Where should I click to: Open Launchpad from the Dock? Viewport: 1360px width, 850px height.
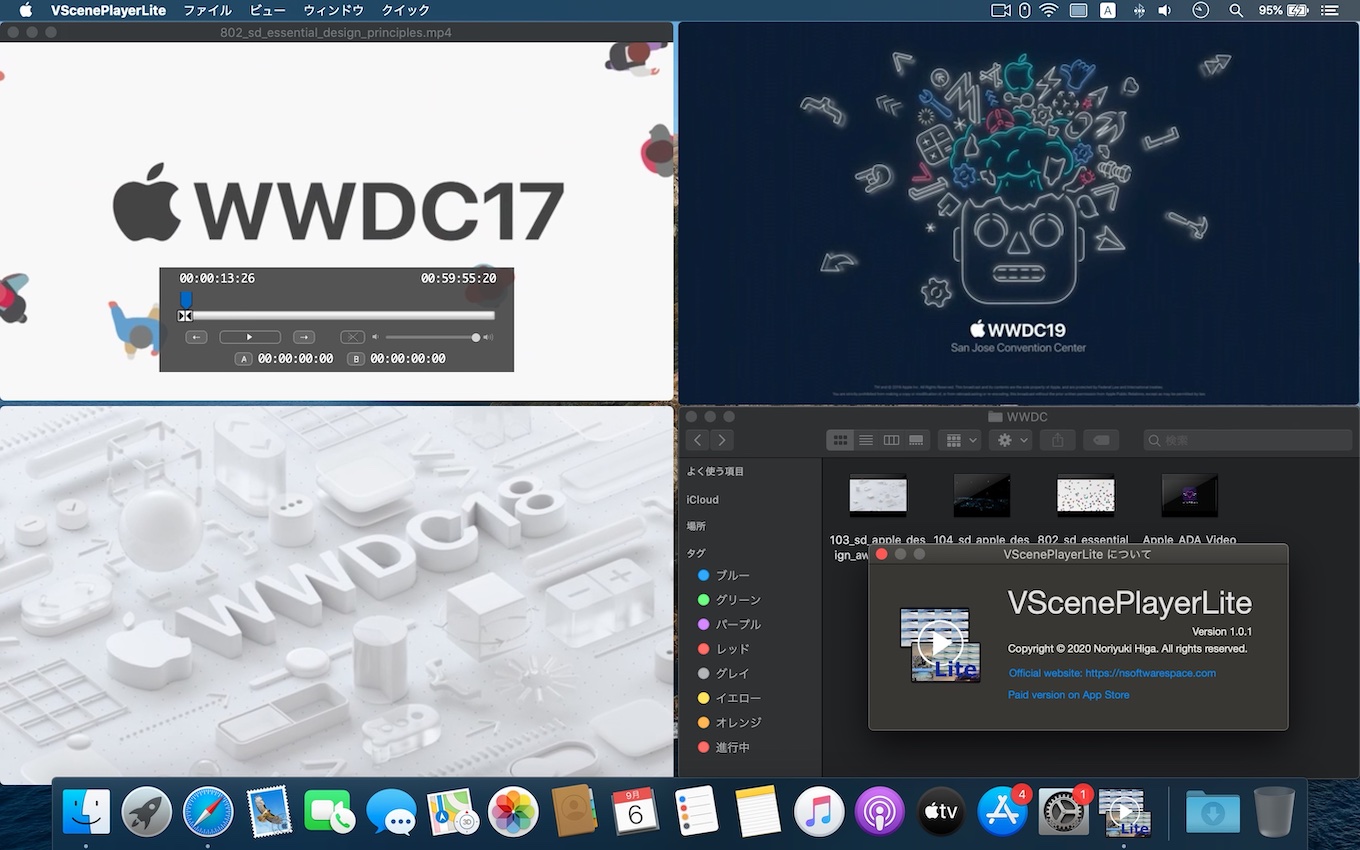coord(147,812)
